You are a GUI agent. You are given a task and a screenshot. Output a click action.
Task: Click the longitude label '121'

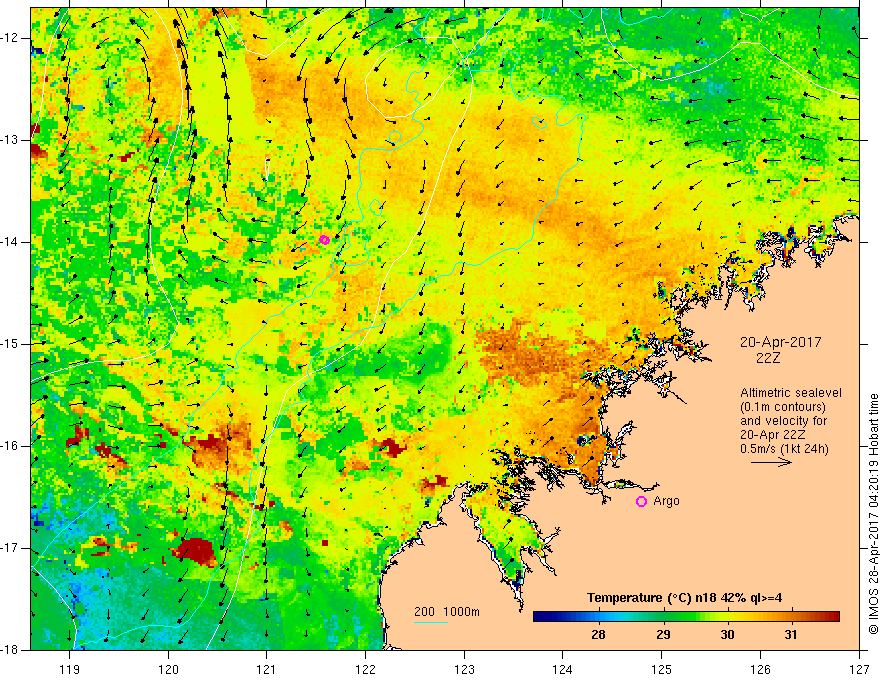[267, 669]
